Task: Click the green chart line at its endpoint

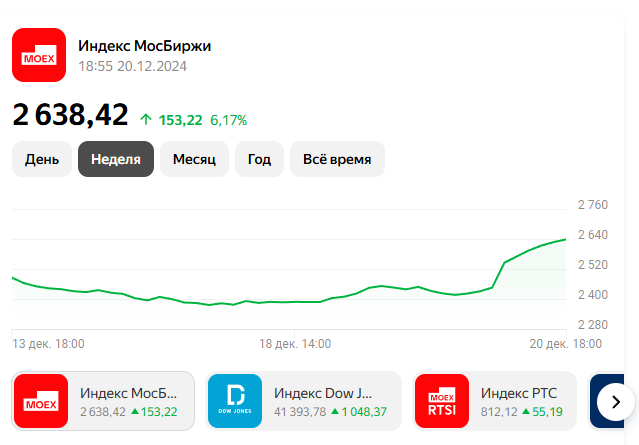Action: [x=565, y=240]
